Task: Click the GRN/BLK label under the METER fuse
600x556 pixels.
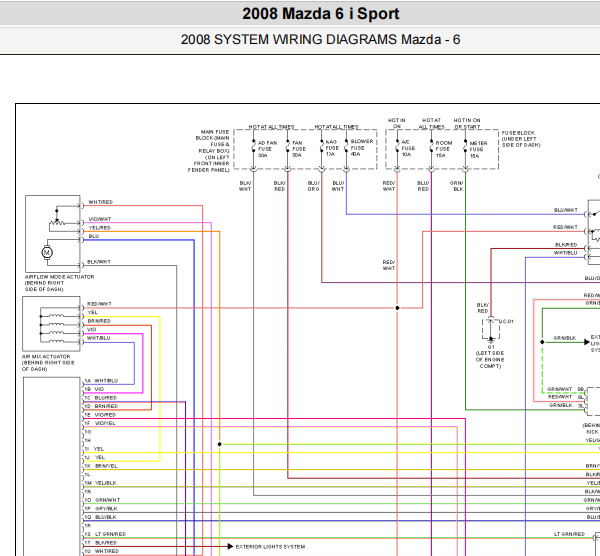Action: tap(457, 186)
